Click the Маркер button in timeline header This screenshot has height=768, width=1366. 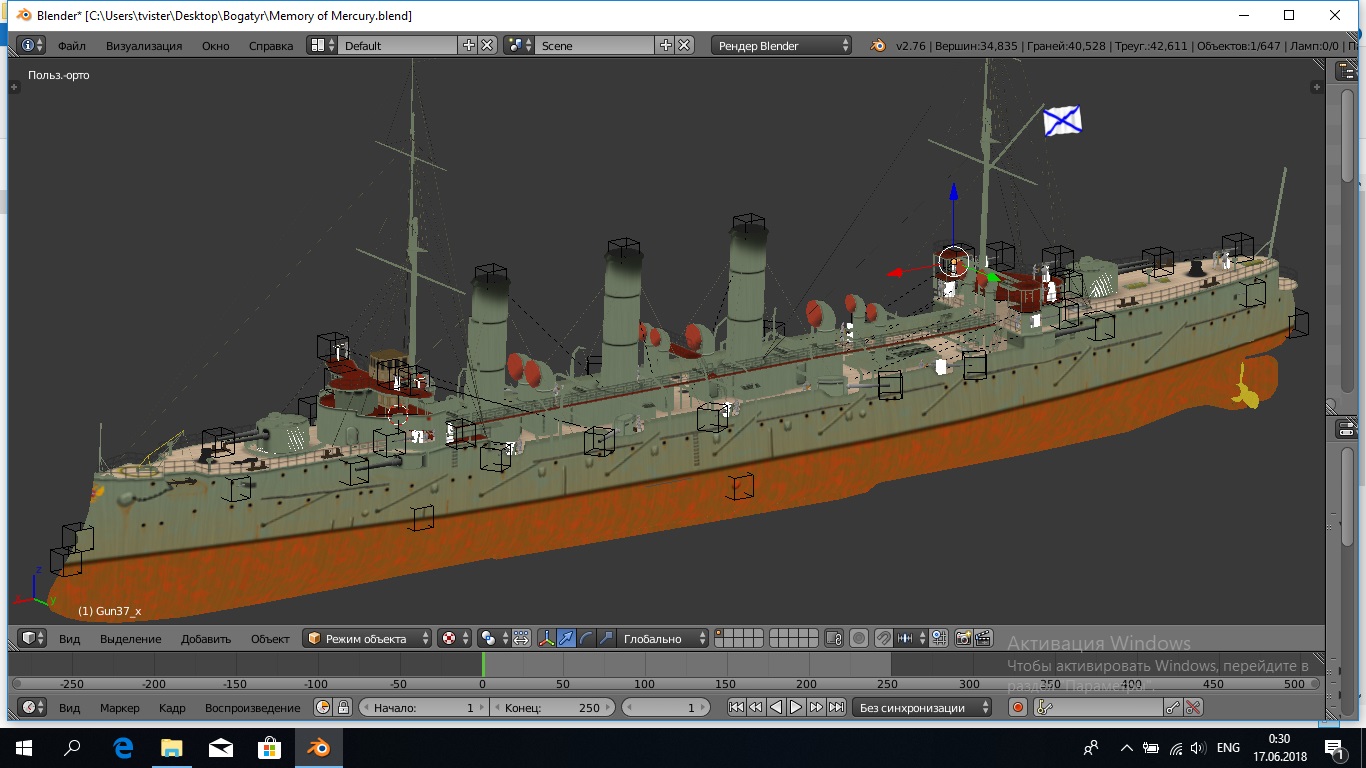119,707
